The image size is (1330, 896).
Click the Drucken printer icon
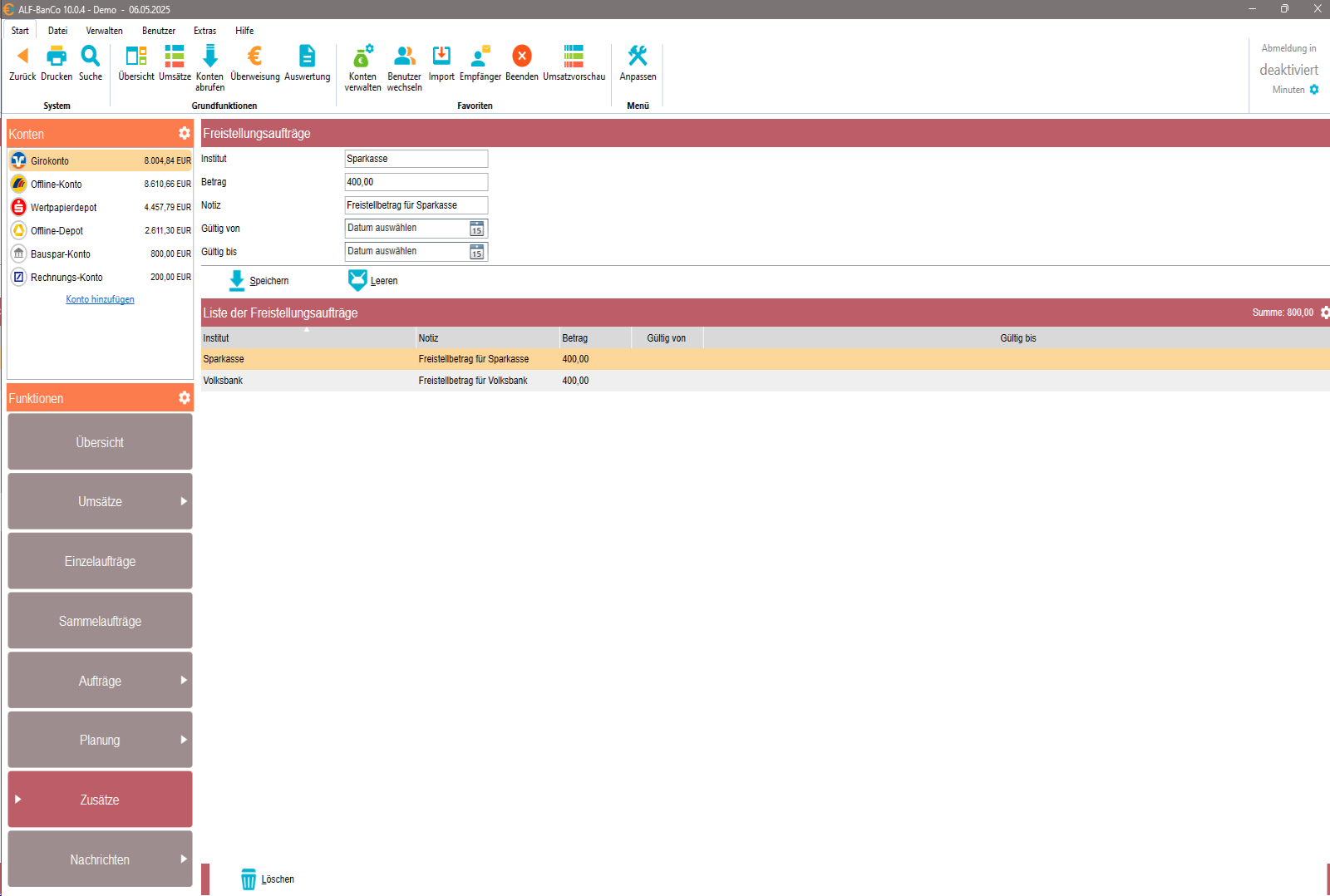57,56
